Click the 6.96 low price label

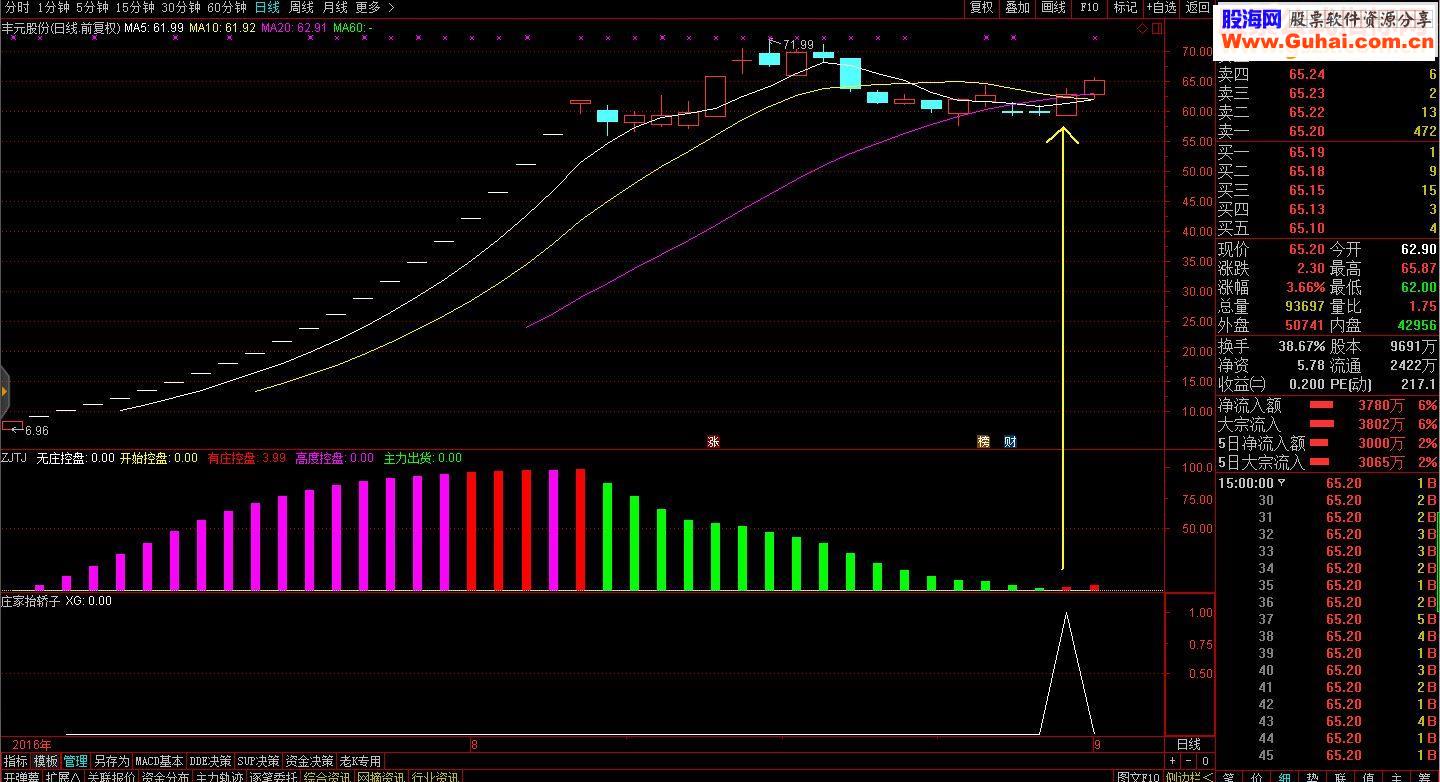tap(36, 431)
